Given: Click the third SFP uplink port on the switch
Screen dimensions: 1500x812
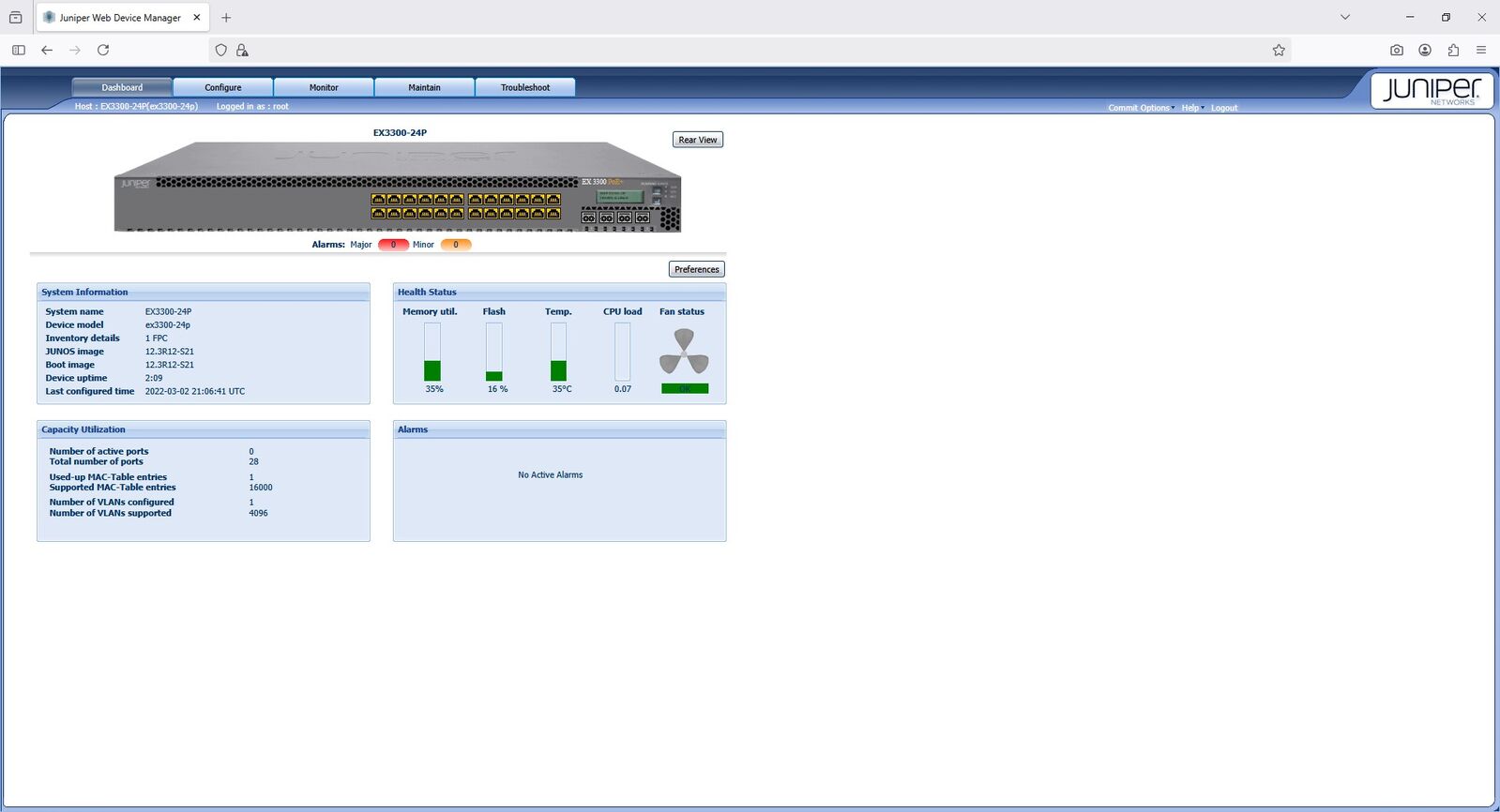Looking at the screenshot, I should (x=625, y=218).
